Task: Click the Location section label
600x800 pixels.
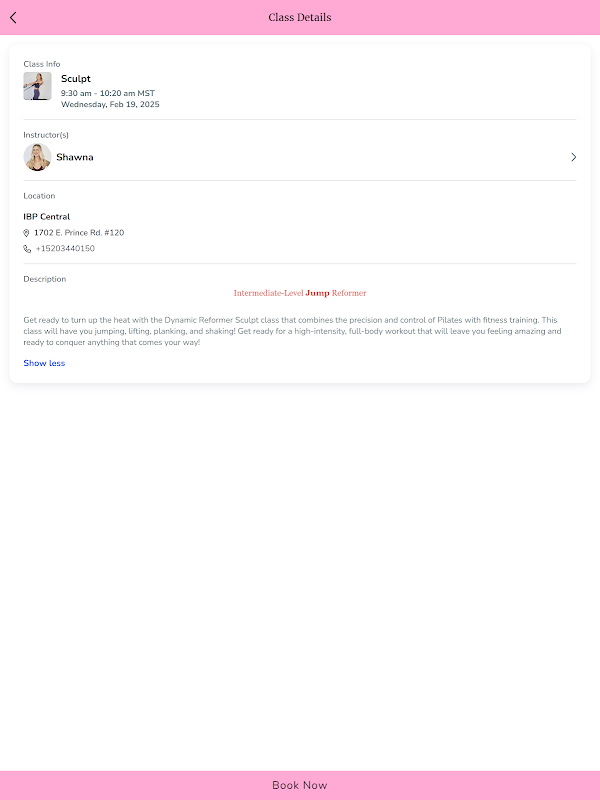Action: click(39, 196)
